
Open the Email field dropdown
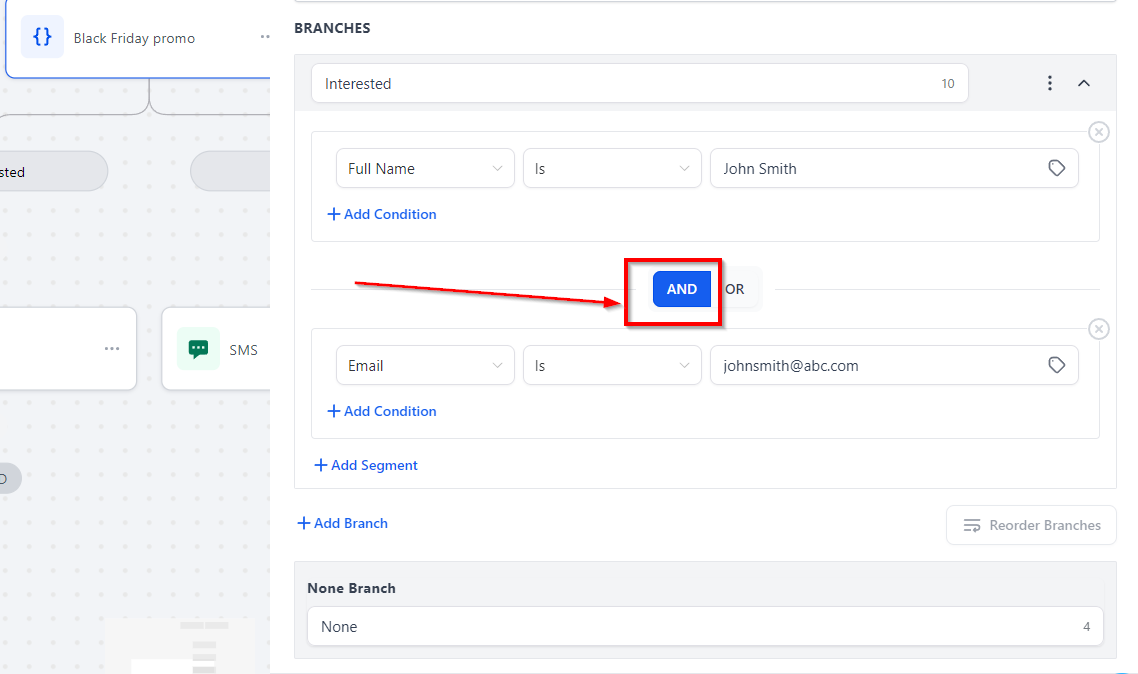[x=425, y=365]
